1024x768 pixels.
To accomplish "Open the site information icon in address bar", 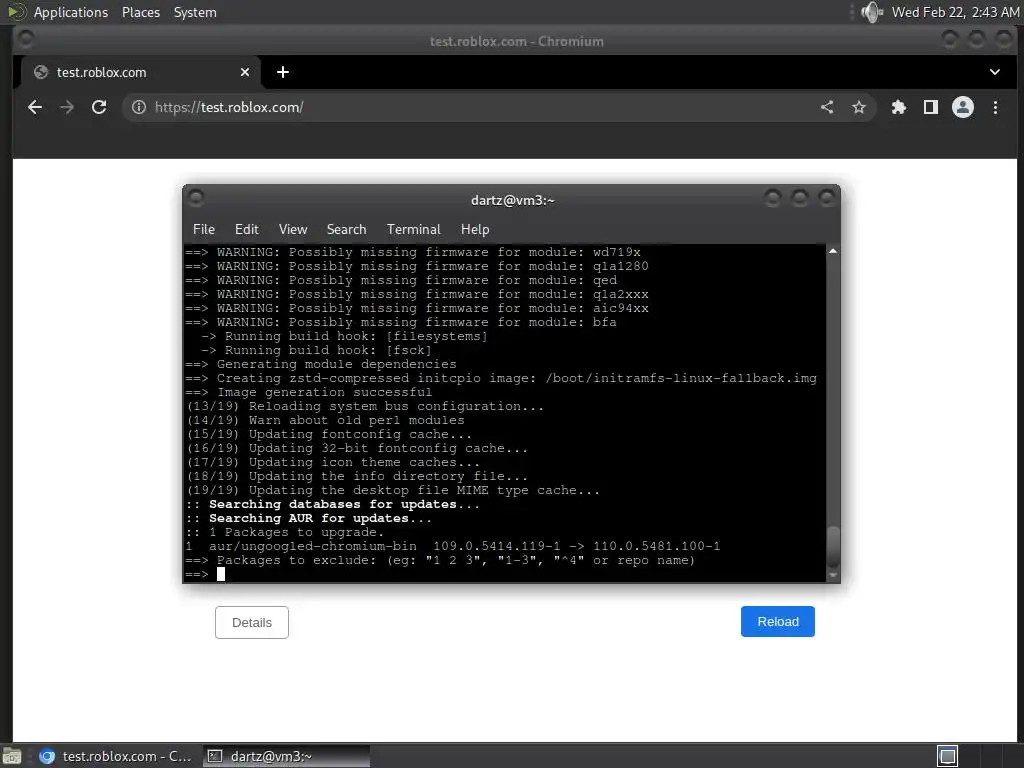I will pos(138,107).
